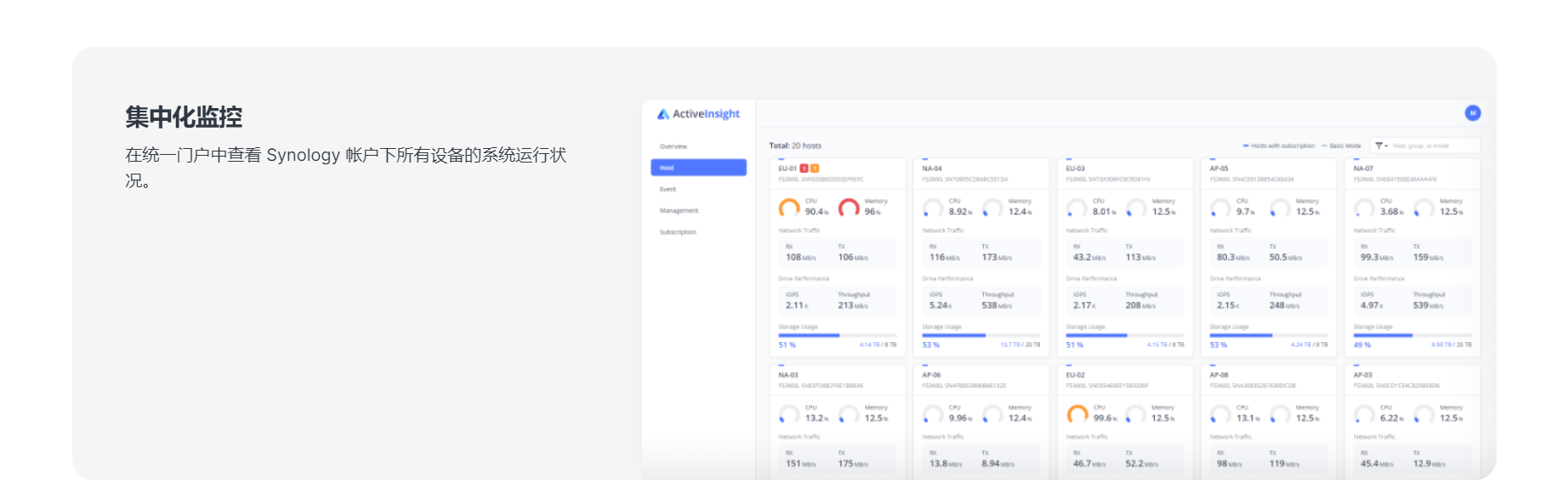Click the EU-03 storage usage bar
The width and height of the screenshot is (1568, 497).
tap(1124, 336)
